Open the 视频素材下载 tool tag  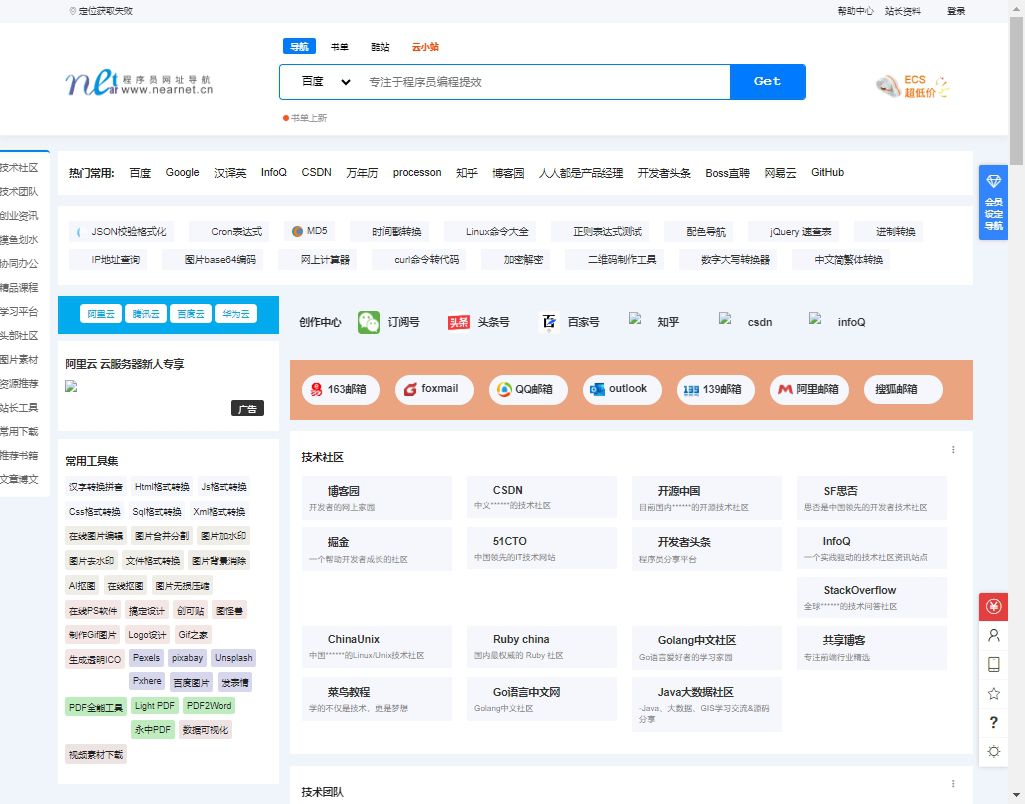tap(95, 755)
